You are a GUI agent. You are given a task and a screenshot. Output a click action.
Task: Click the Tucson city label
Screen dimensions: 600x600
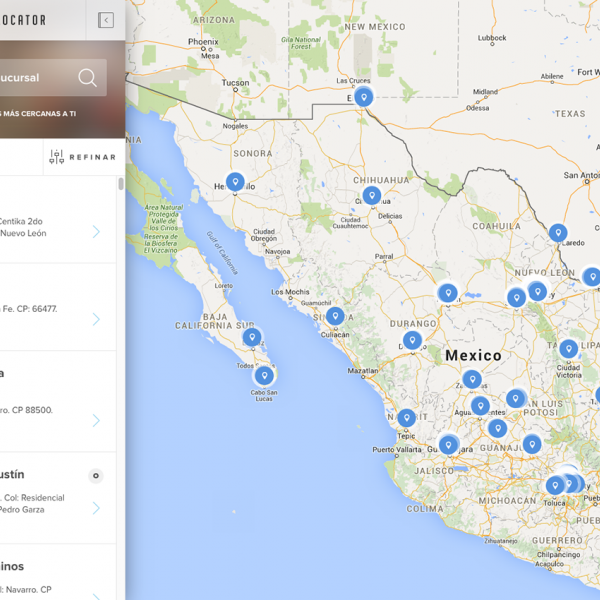tap(235, 83)
